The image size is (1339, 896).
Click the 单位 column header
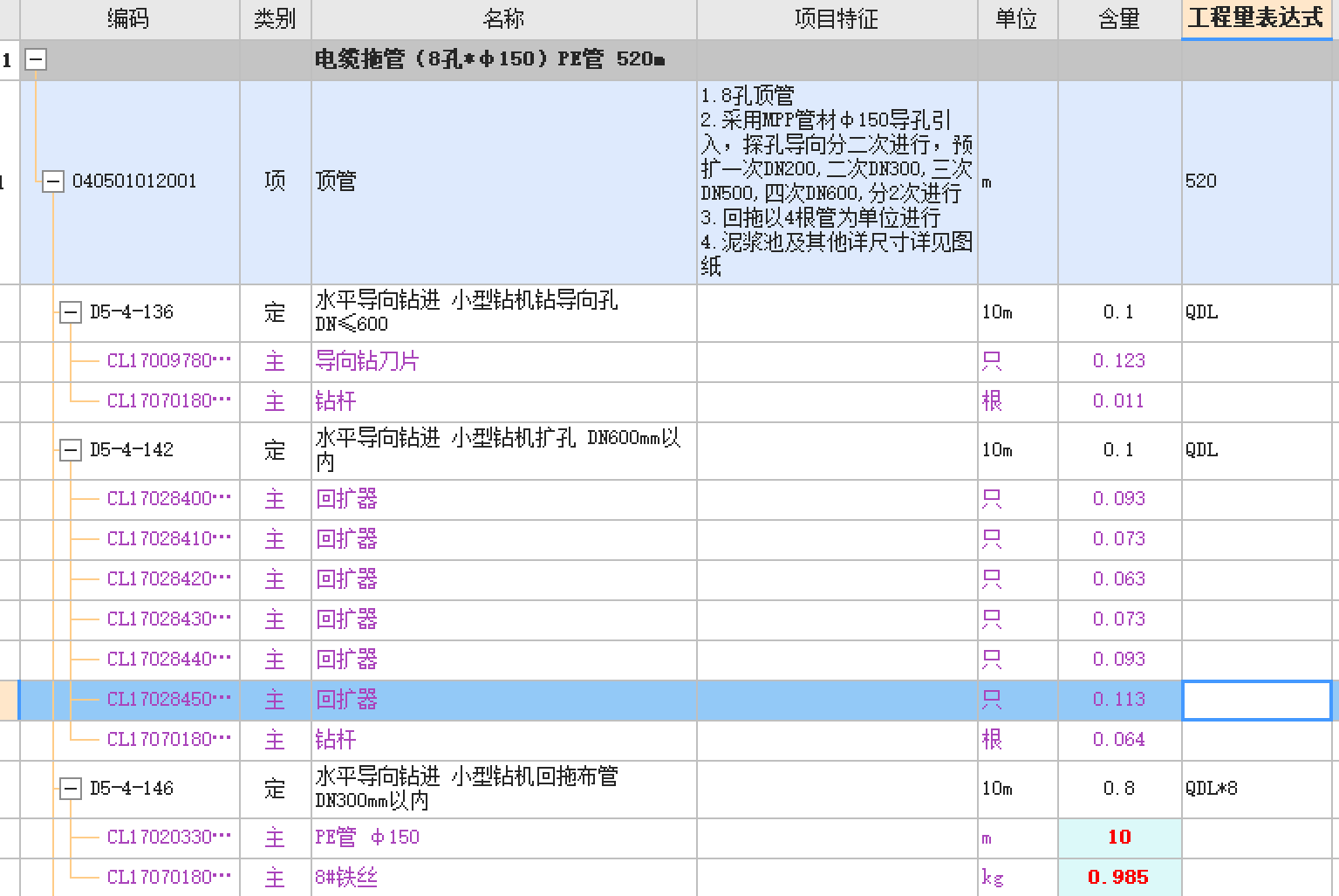[x=1018, y=19]
